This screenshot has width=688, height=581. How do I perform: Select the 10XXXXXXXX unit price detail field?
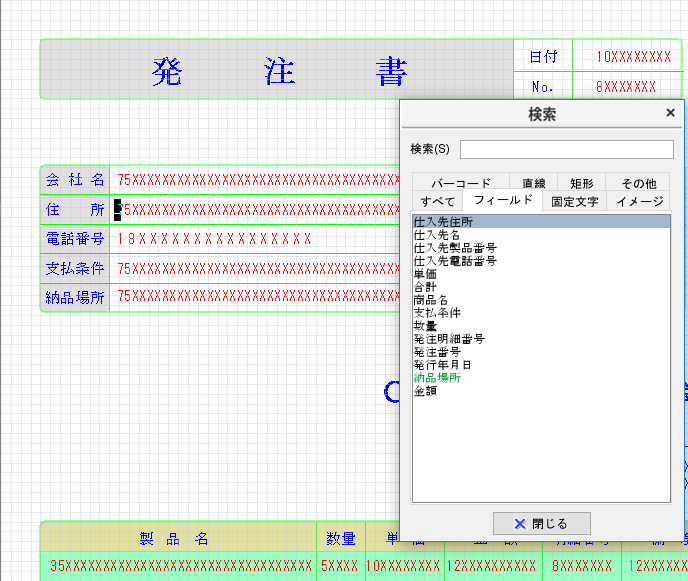(x=403, y=566)
